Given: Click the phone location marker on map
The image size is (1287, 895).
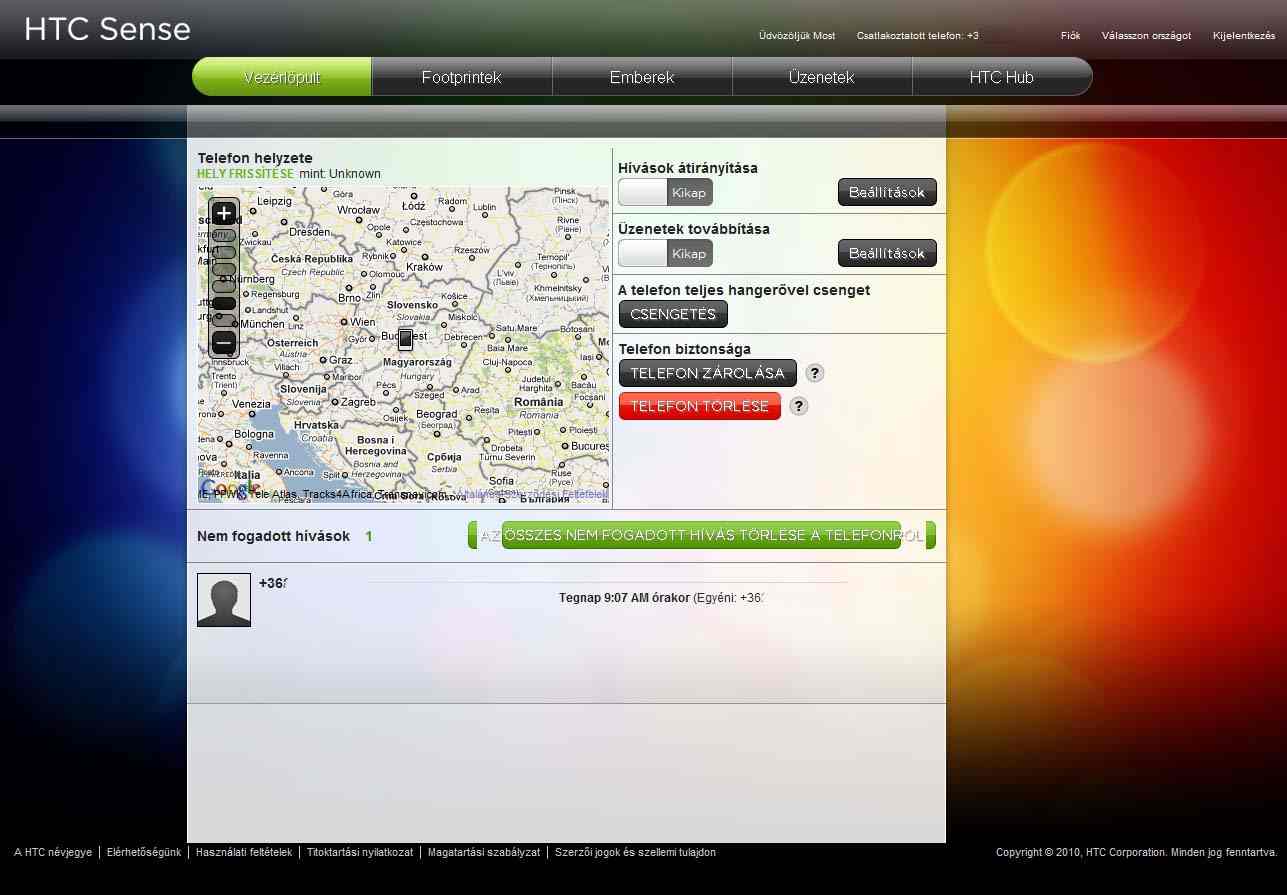Looking at the screenshot, I should 405,339.
